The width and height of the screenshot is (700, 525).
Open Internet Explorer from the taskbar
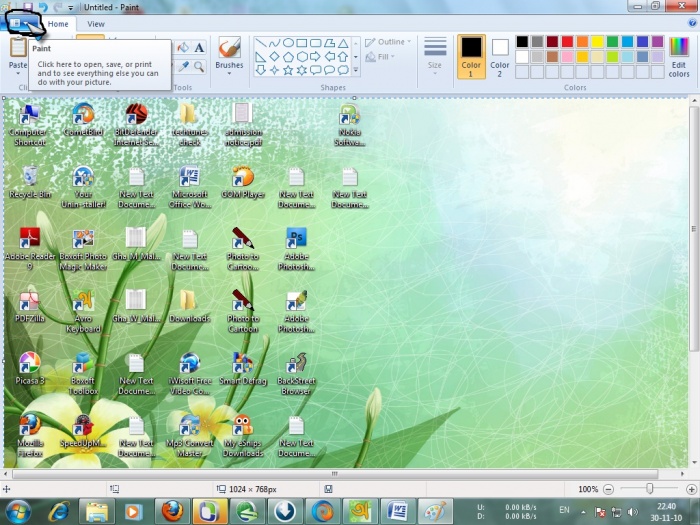tap(59, 511)
